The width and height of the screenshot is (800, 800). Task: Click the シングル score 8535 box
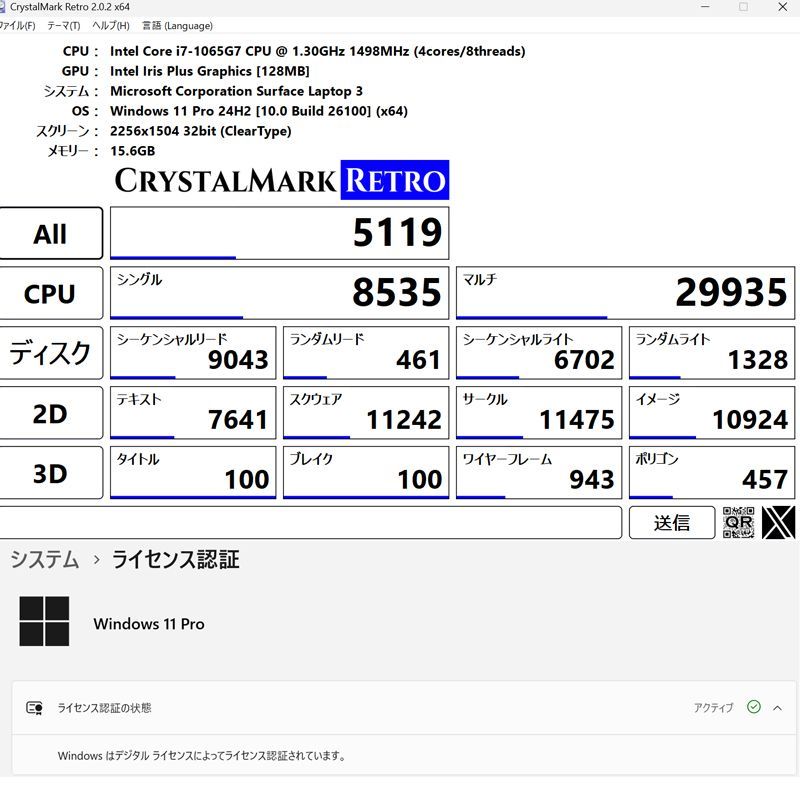click(x=280, y=293)
